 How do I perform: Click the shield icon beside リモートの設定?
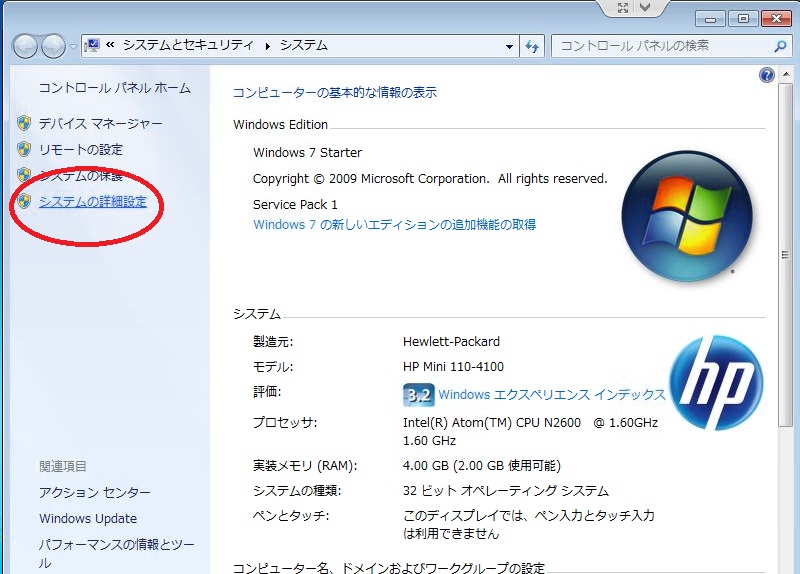point(24,149)
